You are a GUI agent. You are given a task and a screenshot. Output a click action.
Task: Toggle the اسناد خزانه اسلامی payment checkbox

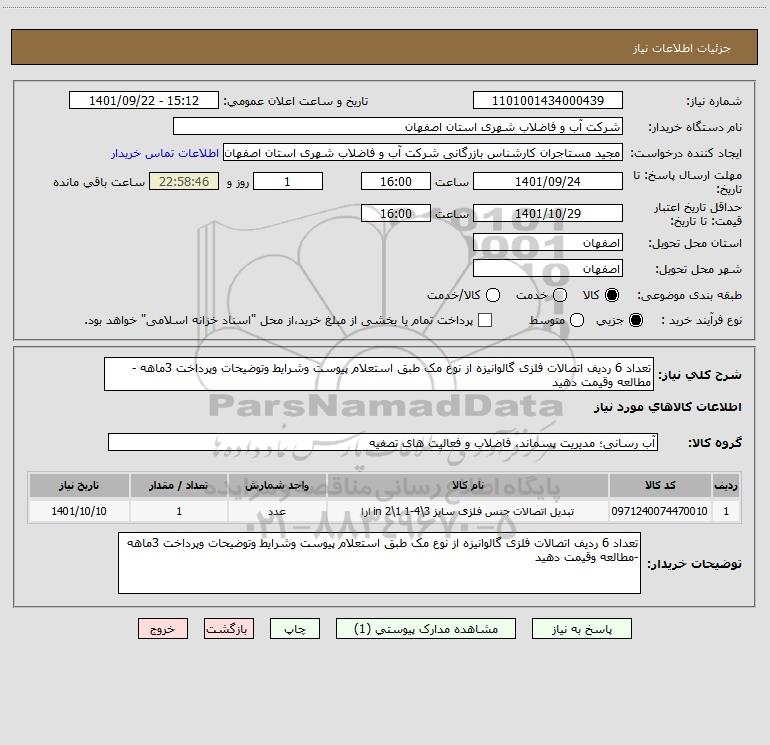point(485,320)
